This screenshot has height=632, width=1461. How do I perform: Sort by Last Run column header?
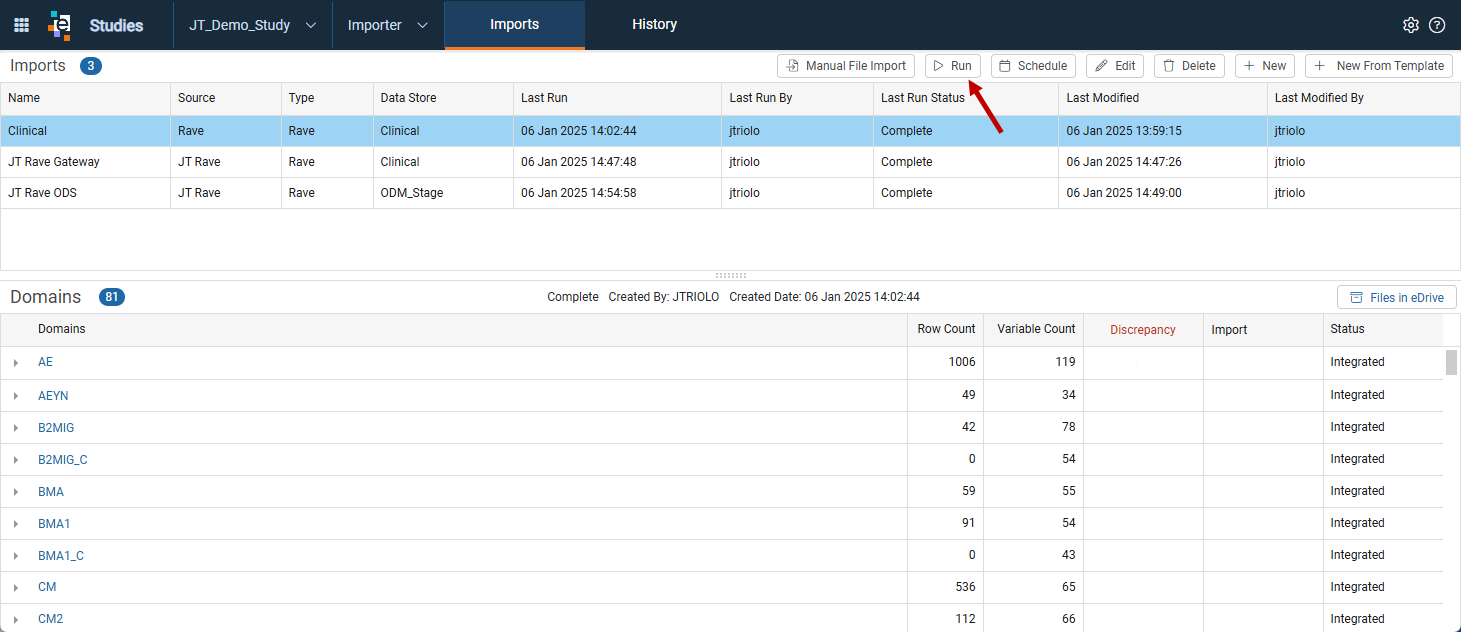coord(618,98)
